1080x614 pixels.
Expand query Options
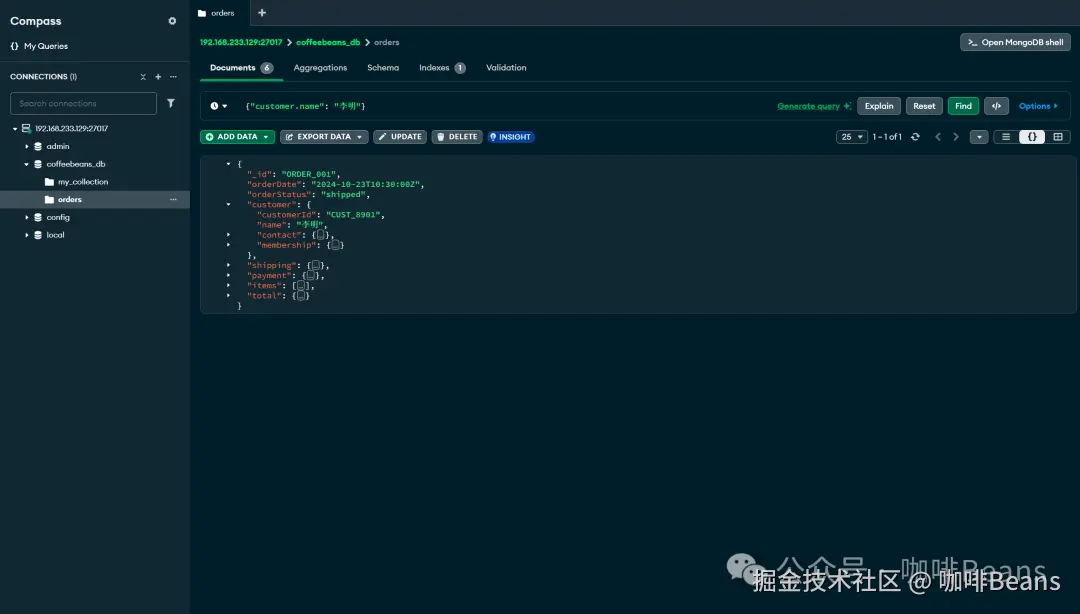pos(1038,106)
